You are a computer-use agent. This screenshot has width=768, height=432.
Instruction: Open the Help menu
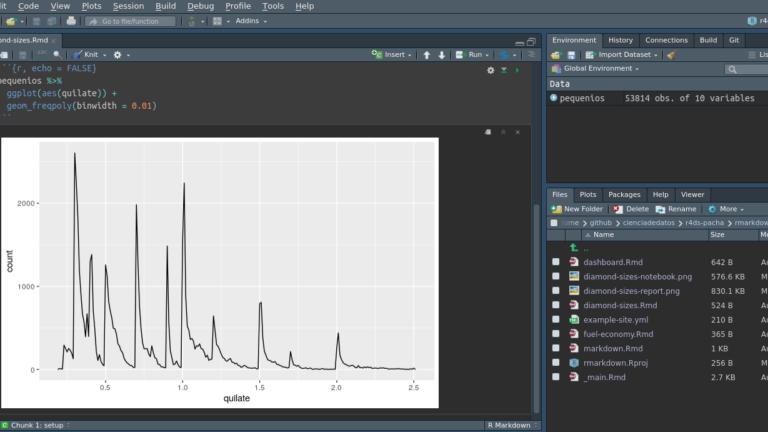click(304, 6)
